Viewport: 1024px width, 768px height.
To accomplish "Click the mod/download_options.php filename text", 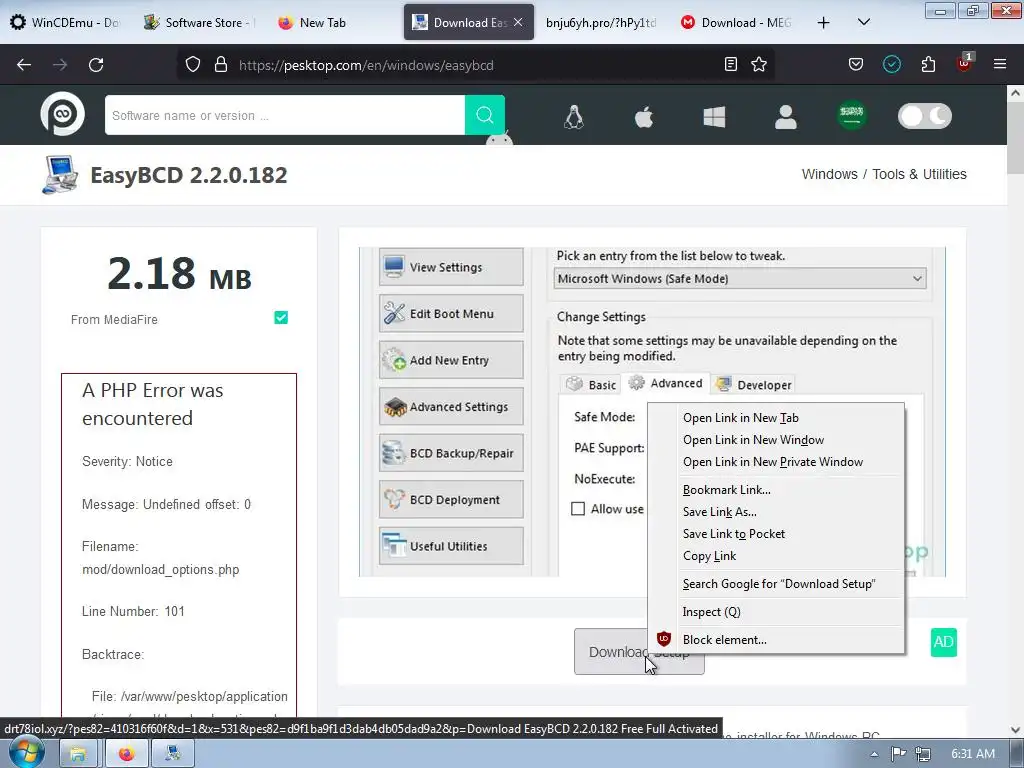I will tap(161, 569).
